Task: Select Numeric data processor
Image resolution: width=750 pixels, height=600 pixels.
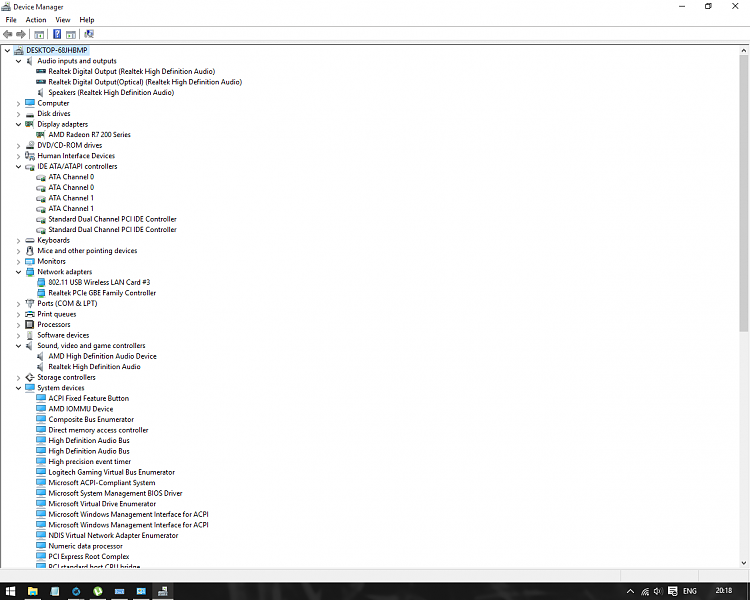Action: pyautogui.click(x=85, y=546)
